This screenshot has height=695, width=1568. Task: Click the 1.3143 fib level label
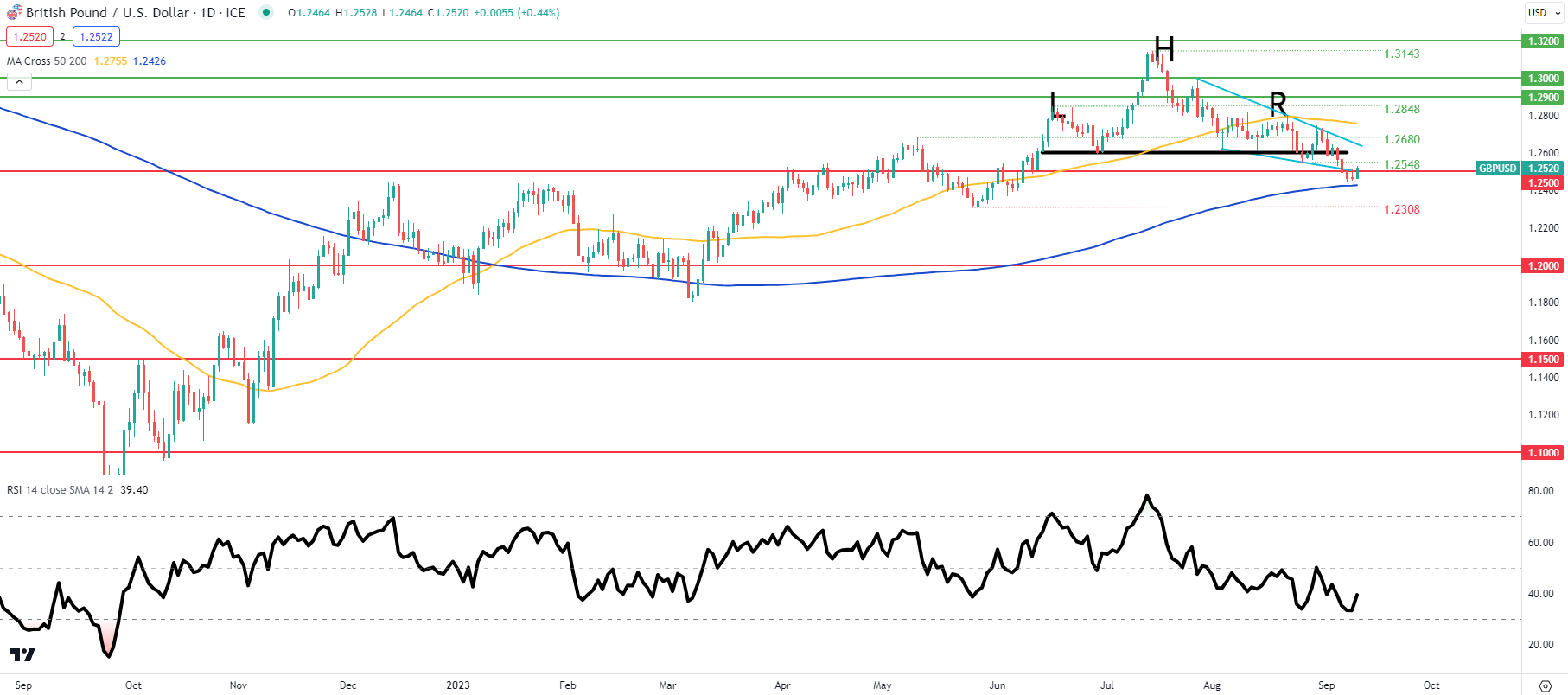pos(1402,54)
